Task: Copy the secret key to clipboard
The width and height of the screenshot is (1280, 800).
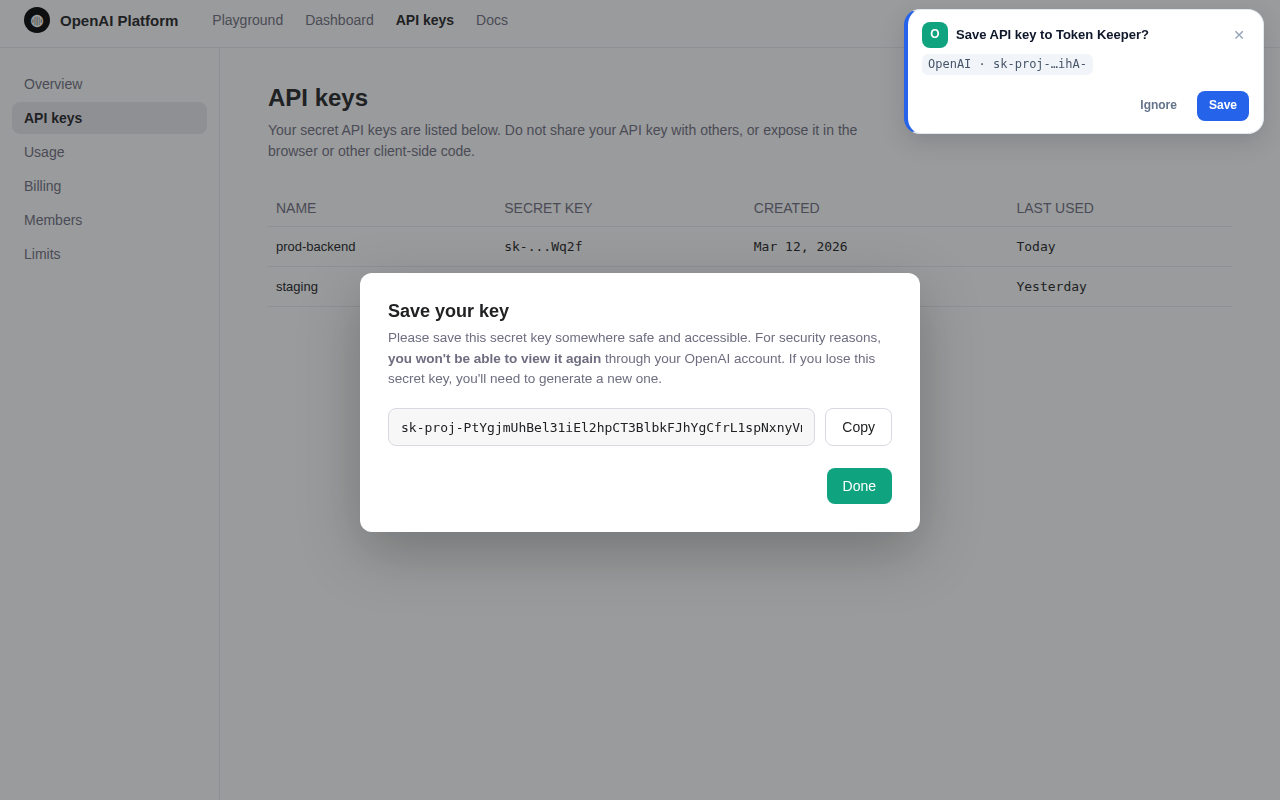Action: (x=858, y=427)
